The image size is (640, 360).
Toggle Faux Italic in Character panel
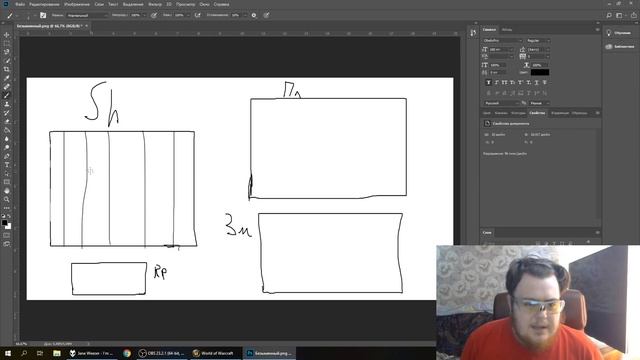[496, 82]
